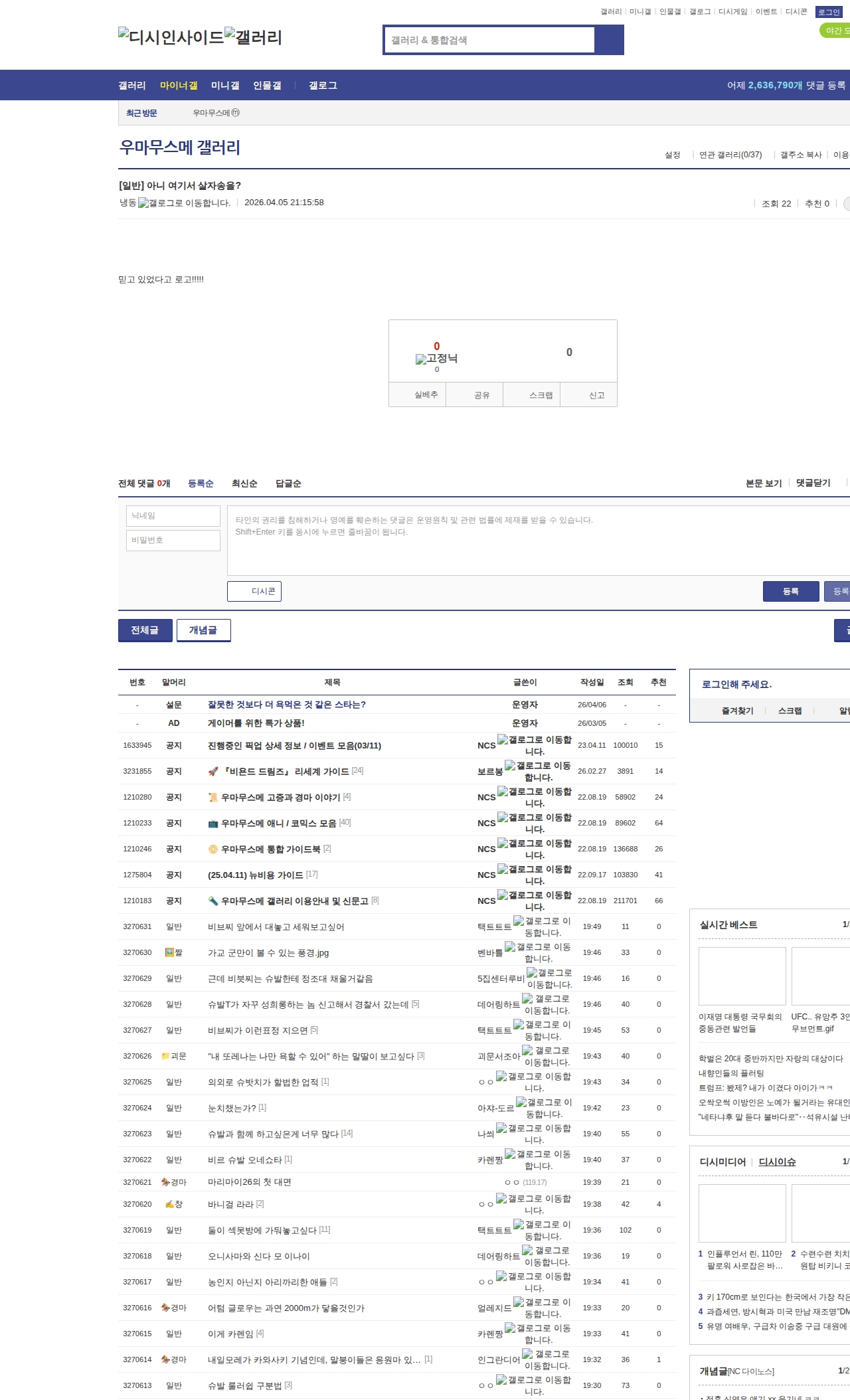Click the 신고 report button
850x1400 pixels.
tap(596, 395)
